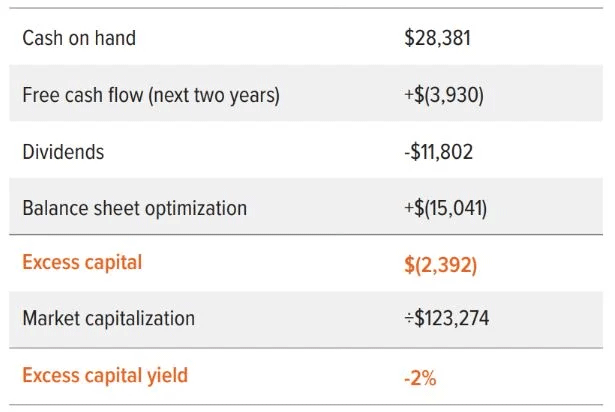Click the Free cash flow row label
This screenshot has width=615, height=412.
pyautogui.click(x=150, y=96)
